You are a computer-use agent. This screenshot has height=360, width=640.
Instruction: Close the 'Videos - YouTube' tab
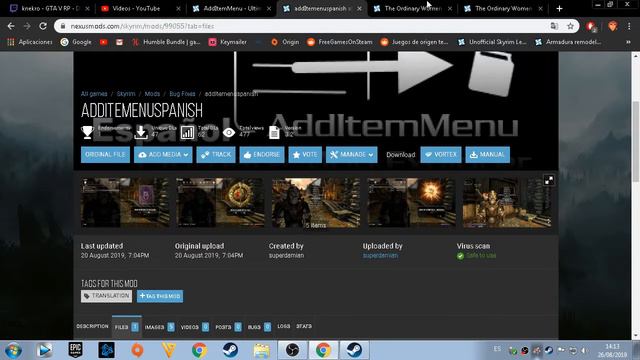tap(178, 8)
